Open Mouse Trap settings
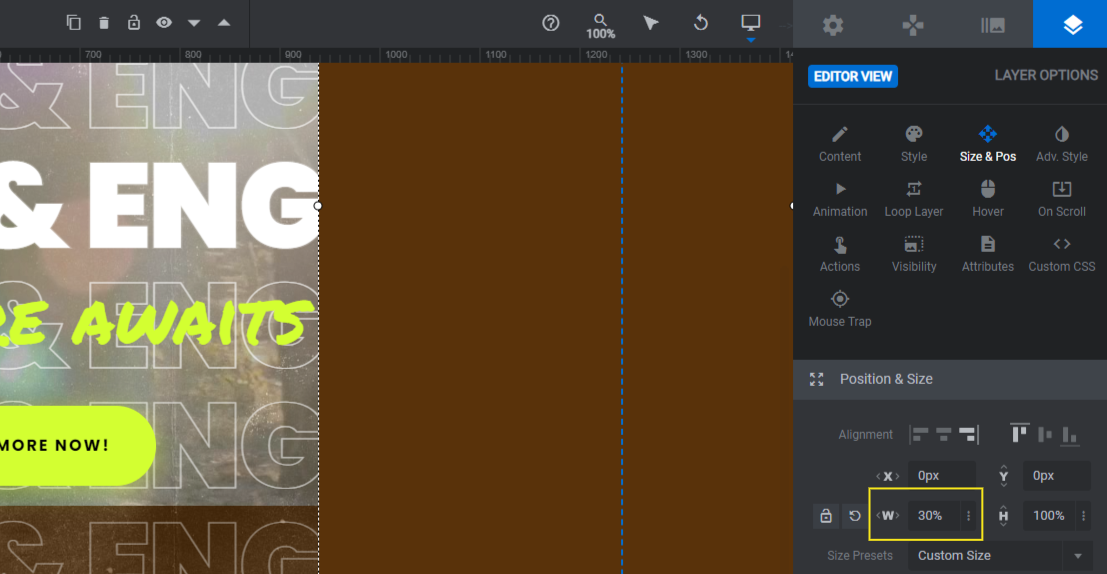This screenshot has width=1107, height=574. 840,309
